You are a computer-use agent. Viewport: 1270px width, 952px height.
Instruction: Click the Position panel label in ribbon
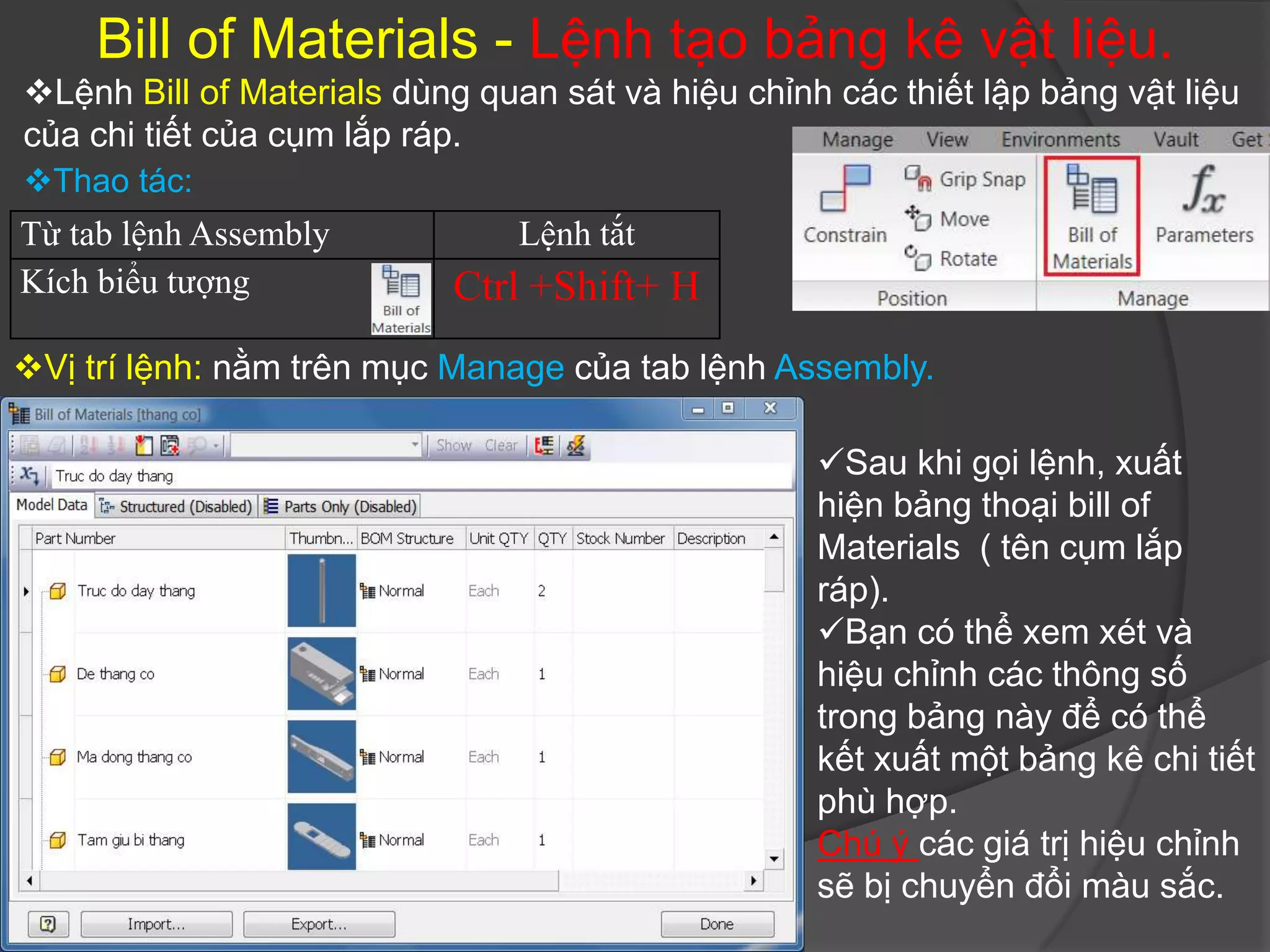point(912,299)
